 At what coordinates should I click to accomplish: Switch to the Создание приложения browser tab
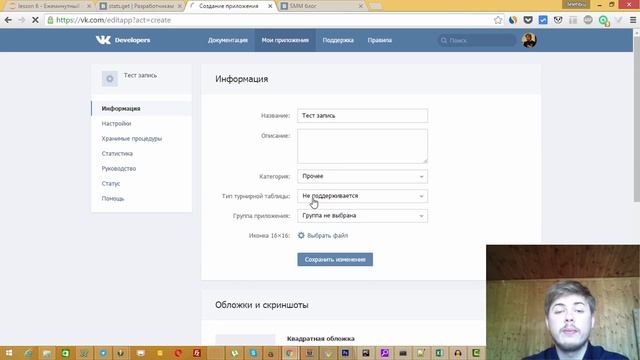pos(229,6)
